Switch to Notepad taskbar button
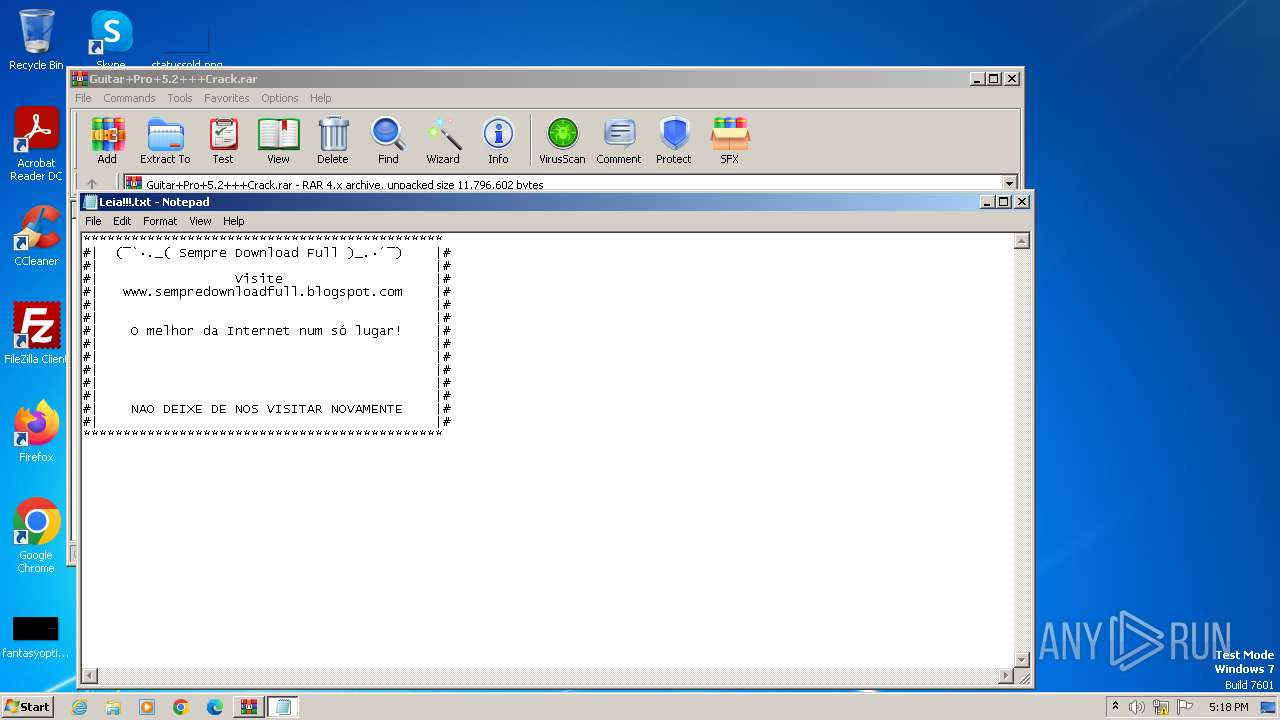This screenshot has width=1280, height=720. 283,707
